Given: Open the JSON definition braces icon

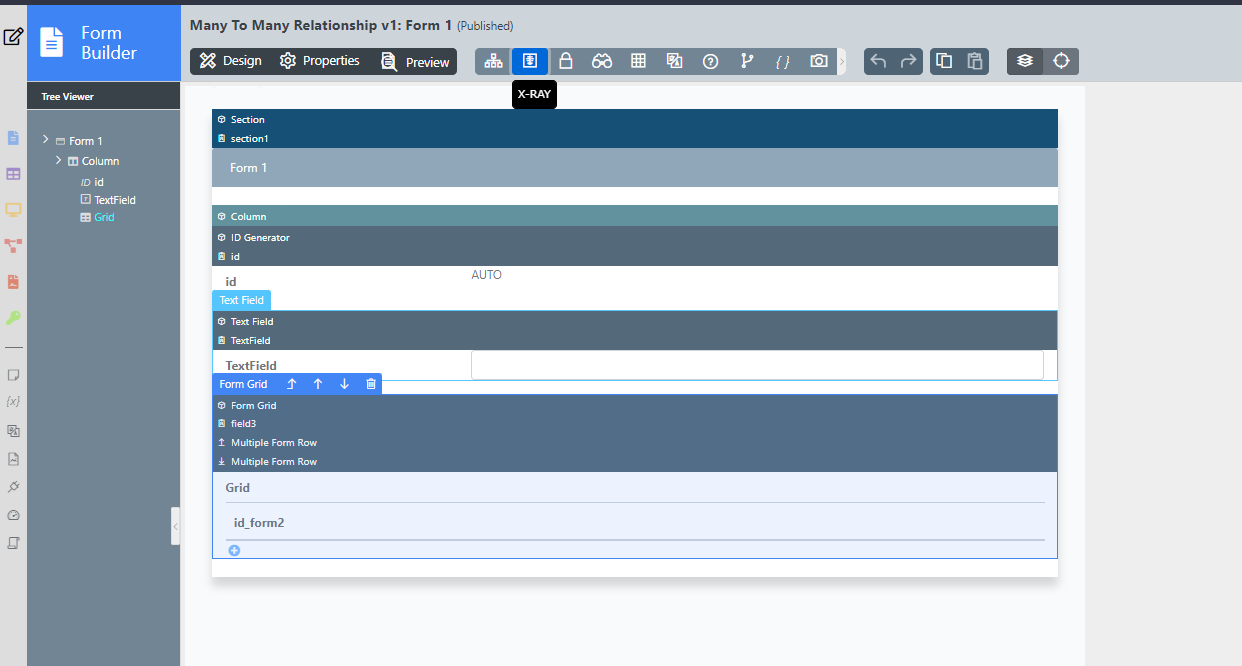Looking at the screenshot, I should pyautogui.click(x=782, y=61).
